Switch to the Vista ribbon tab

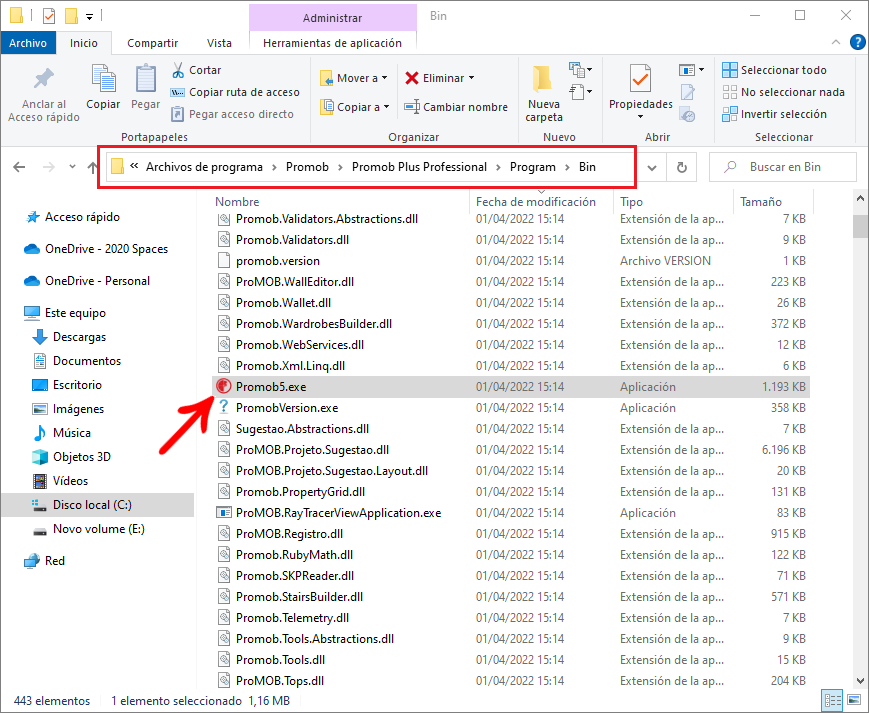pyautogui.click(x=219, y=43)
